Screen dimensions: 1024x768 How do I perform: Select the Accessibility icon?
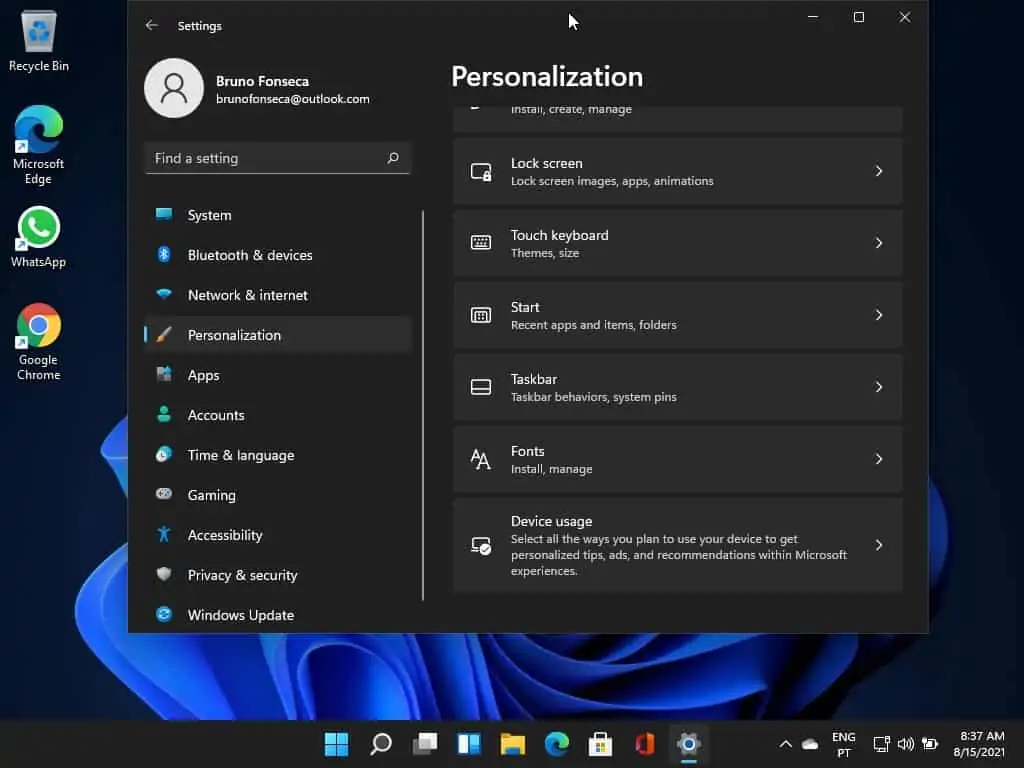[165, 535]
